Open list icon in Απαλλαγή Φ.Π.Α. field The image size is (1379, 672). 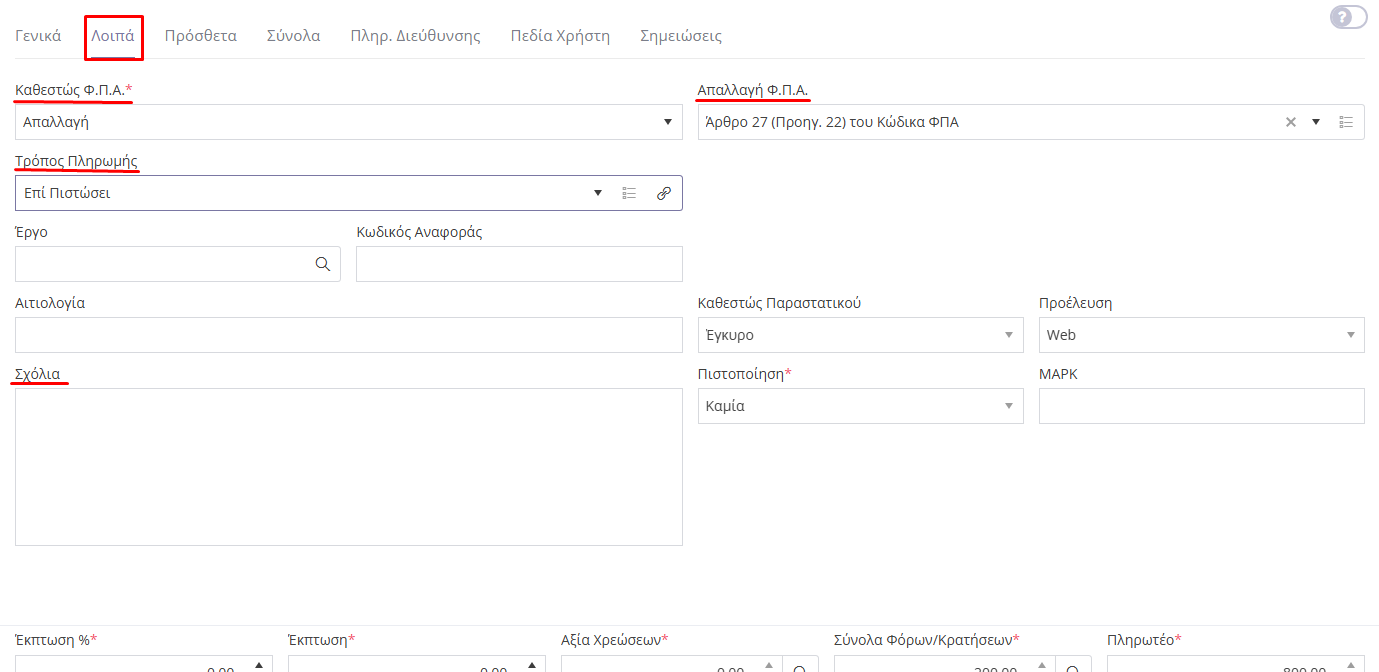tap(1346, 122)
